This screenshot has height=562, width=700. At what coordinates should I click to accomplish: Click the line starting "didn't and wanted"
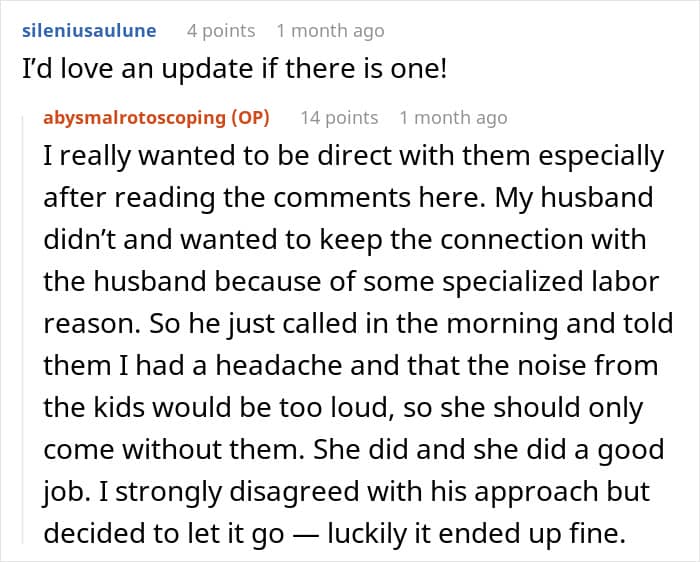click(345, 241)
